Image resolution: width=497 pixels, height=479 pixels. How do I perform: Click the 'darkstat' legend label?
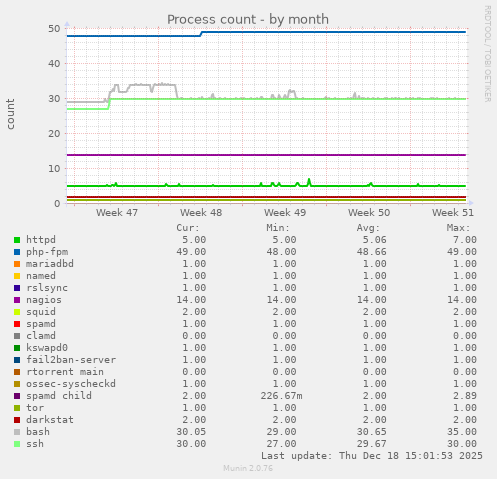(50, 420)
